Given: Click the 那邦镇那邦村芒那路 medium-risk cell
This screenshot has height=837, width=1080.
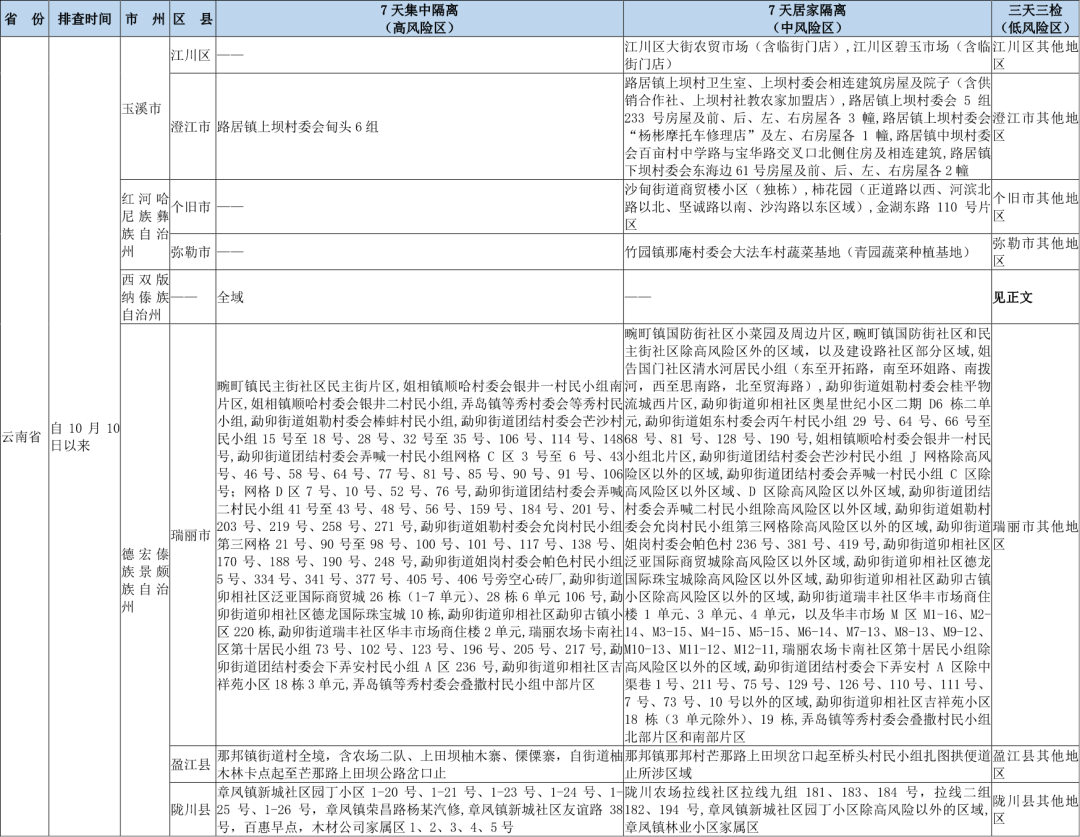Looking at the screenshot, I should 807,764.
